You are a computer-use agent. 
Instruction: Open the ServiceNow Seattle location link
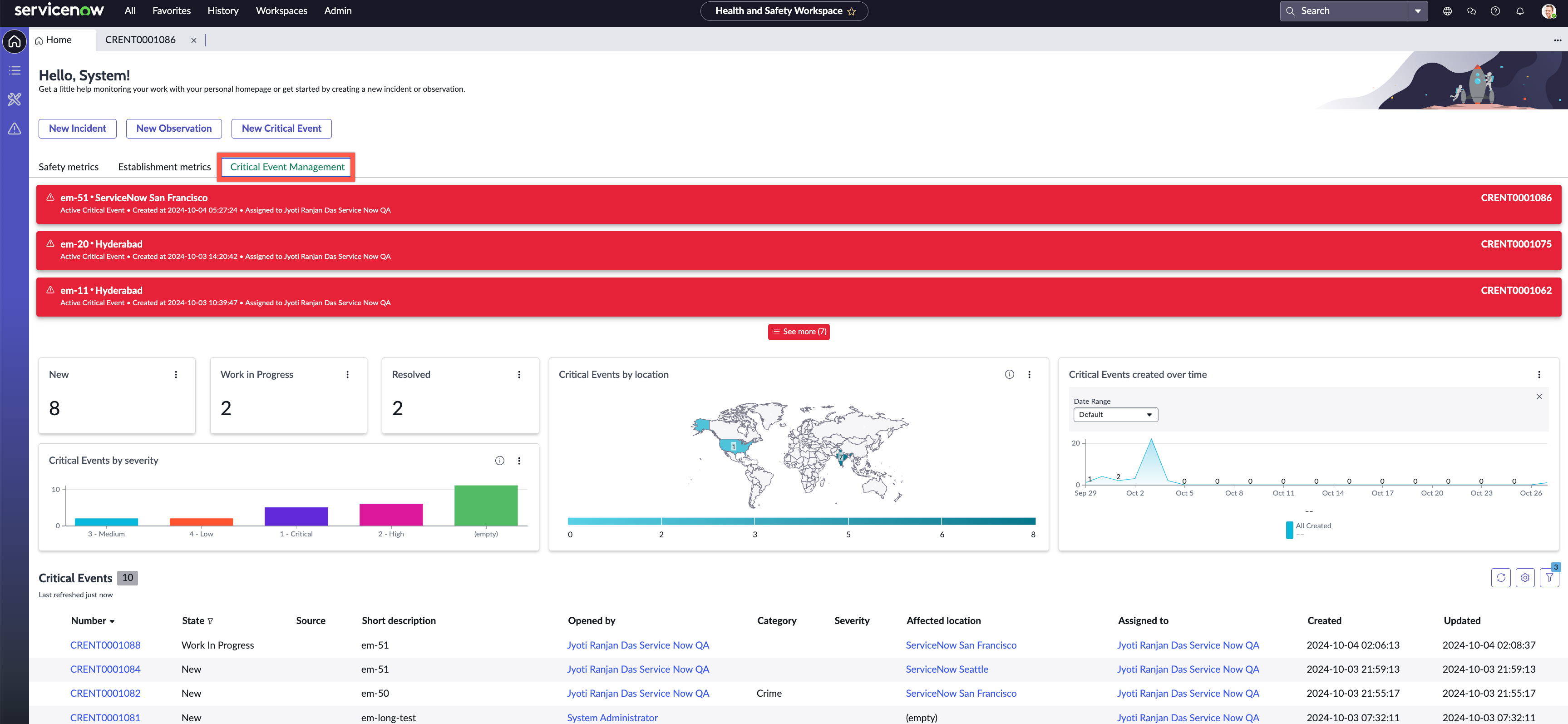point(947,669)
